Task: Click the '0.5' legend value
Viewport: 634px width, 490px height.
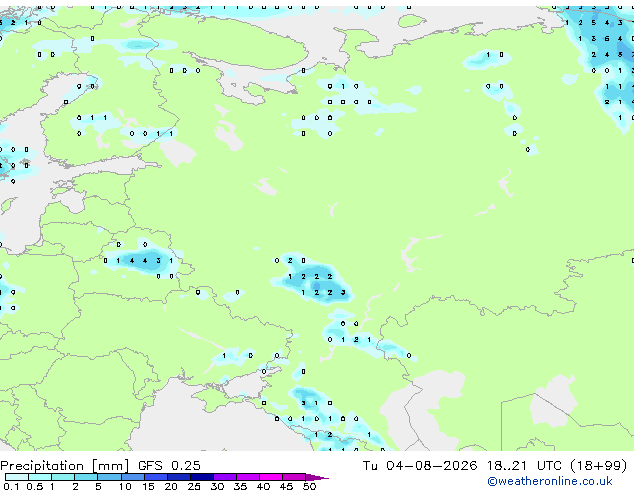Action: (x=34, y=486)
